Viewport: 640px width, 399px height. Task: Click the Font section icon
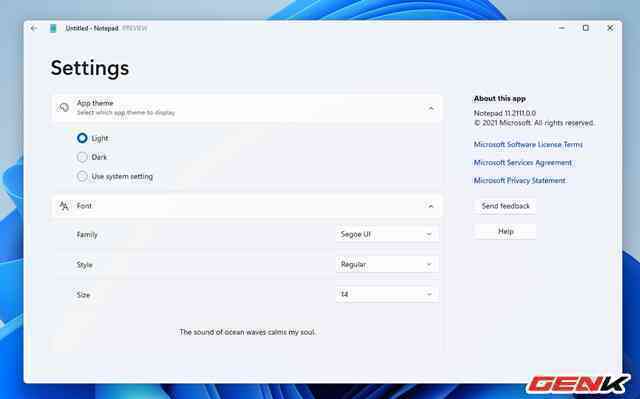point(64,206)
